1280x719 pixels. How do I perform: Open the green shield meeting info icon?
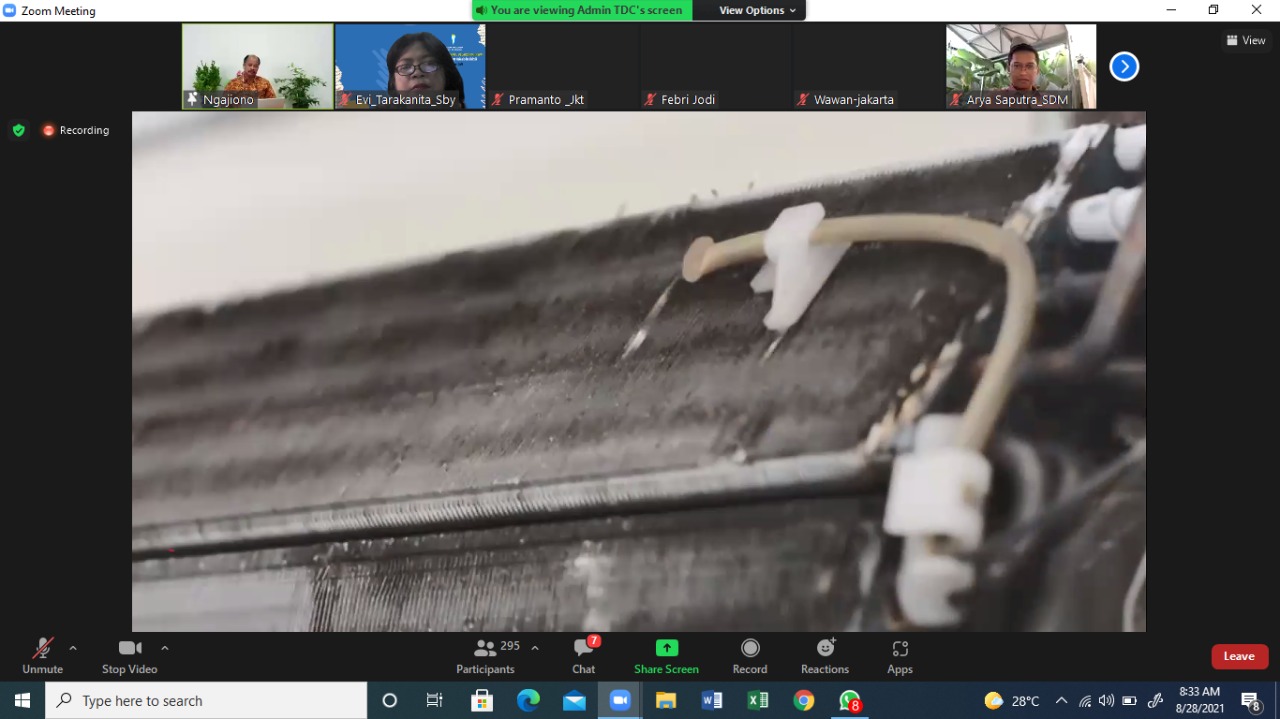[18, 130]
